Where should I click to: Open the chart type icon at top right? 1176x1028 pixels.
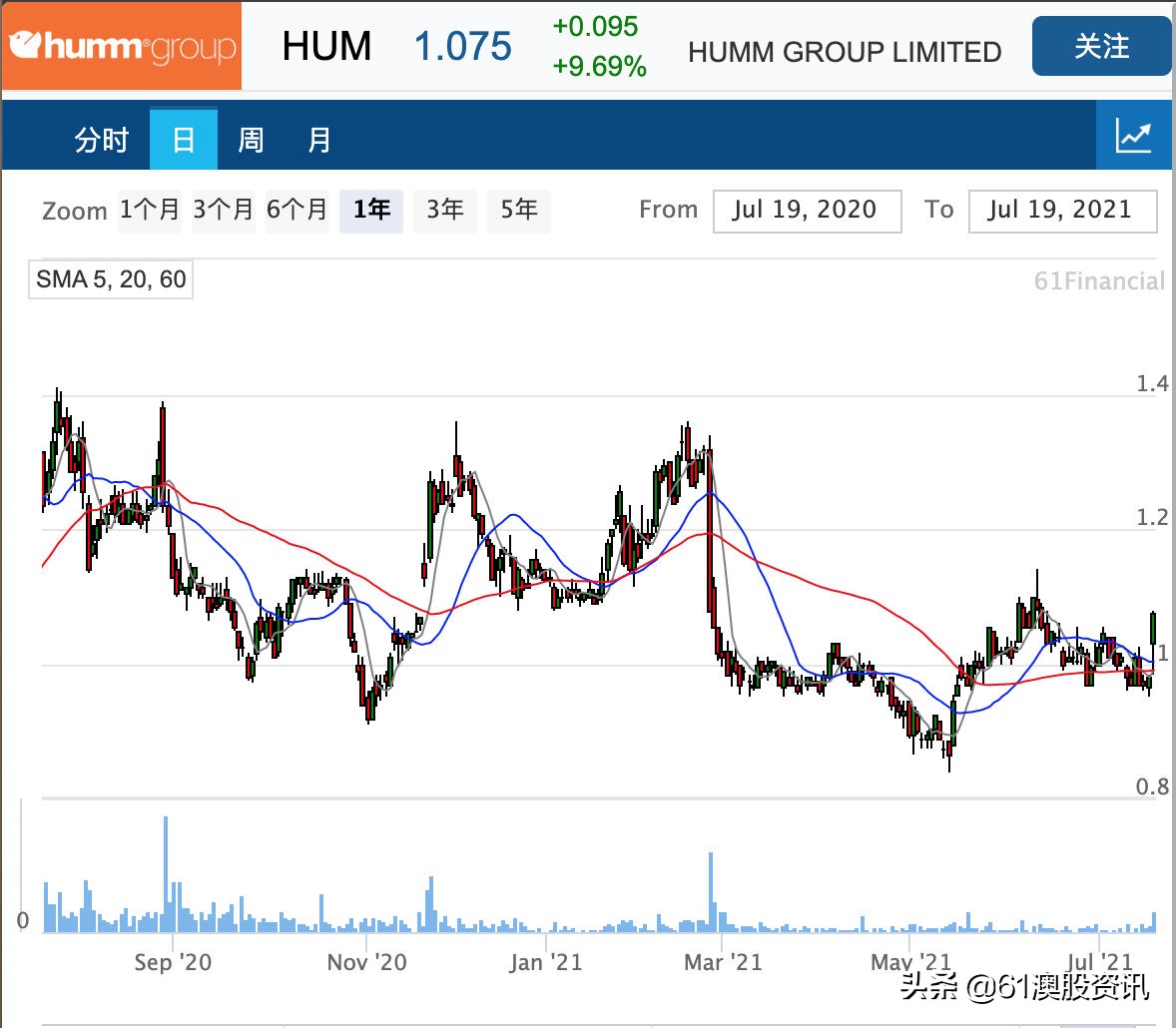click(x=1134, y=135)
